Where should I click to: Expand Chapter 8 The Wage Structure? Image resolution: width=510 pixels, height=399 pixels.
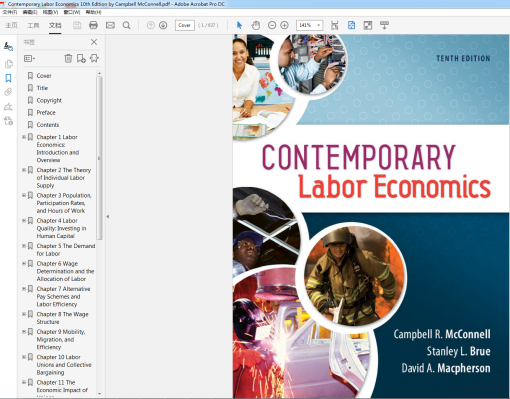[x=24, y=314]
